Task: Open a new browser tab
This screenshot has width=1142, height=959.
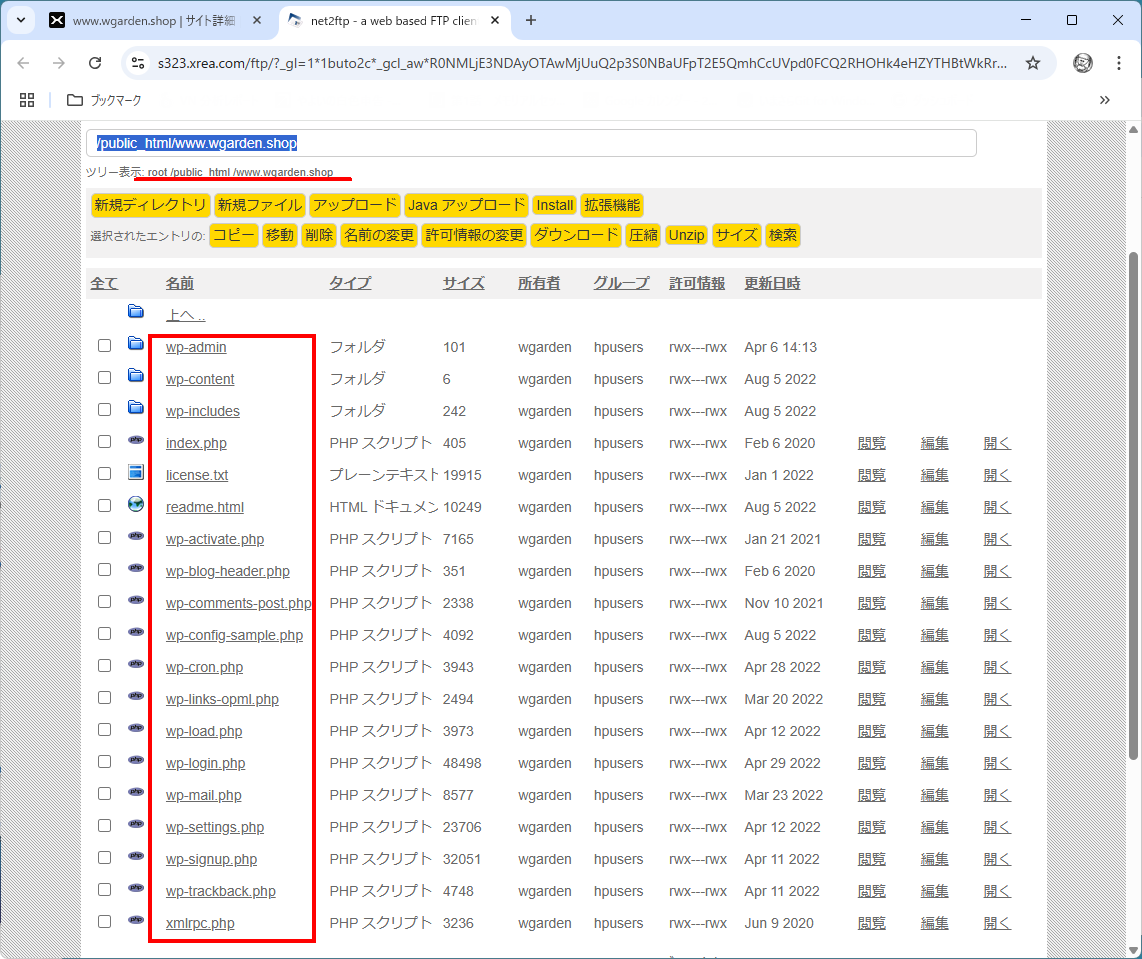Action: point(530,20)
